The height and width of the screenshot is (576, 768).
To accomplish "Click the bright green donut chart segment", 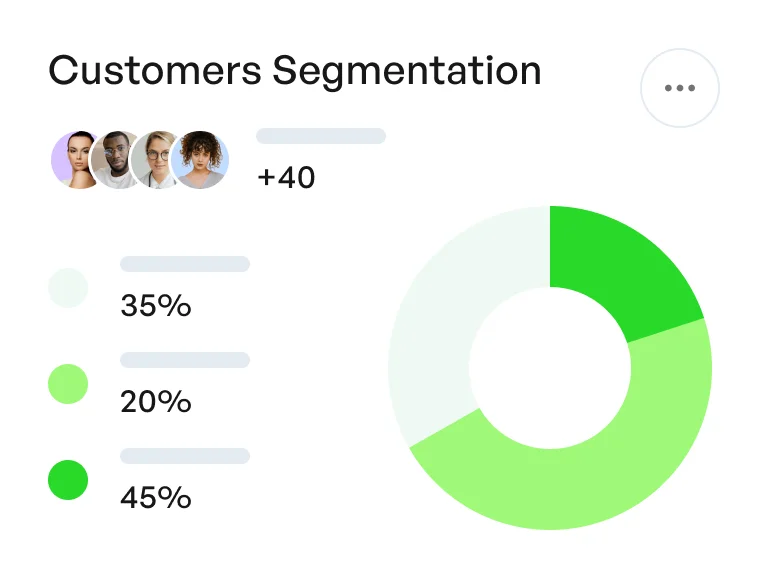I will coord(620,270).
